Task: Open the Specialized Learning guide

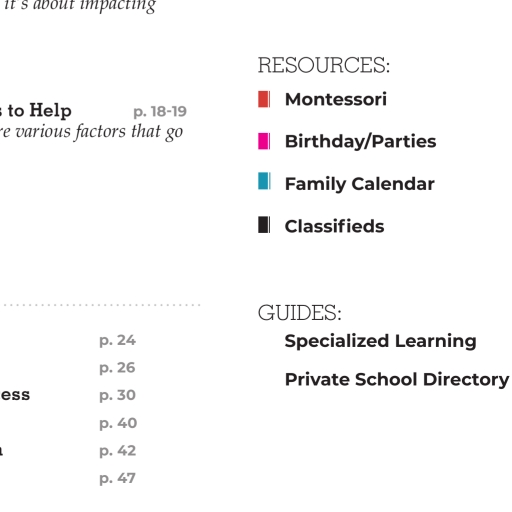Action: (380, 341)
